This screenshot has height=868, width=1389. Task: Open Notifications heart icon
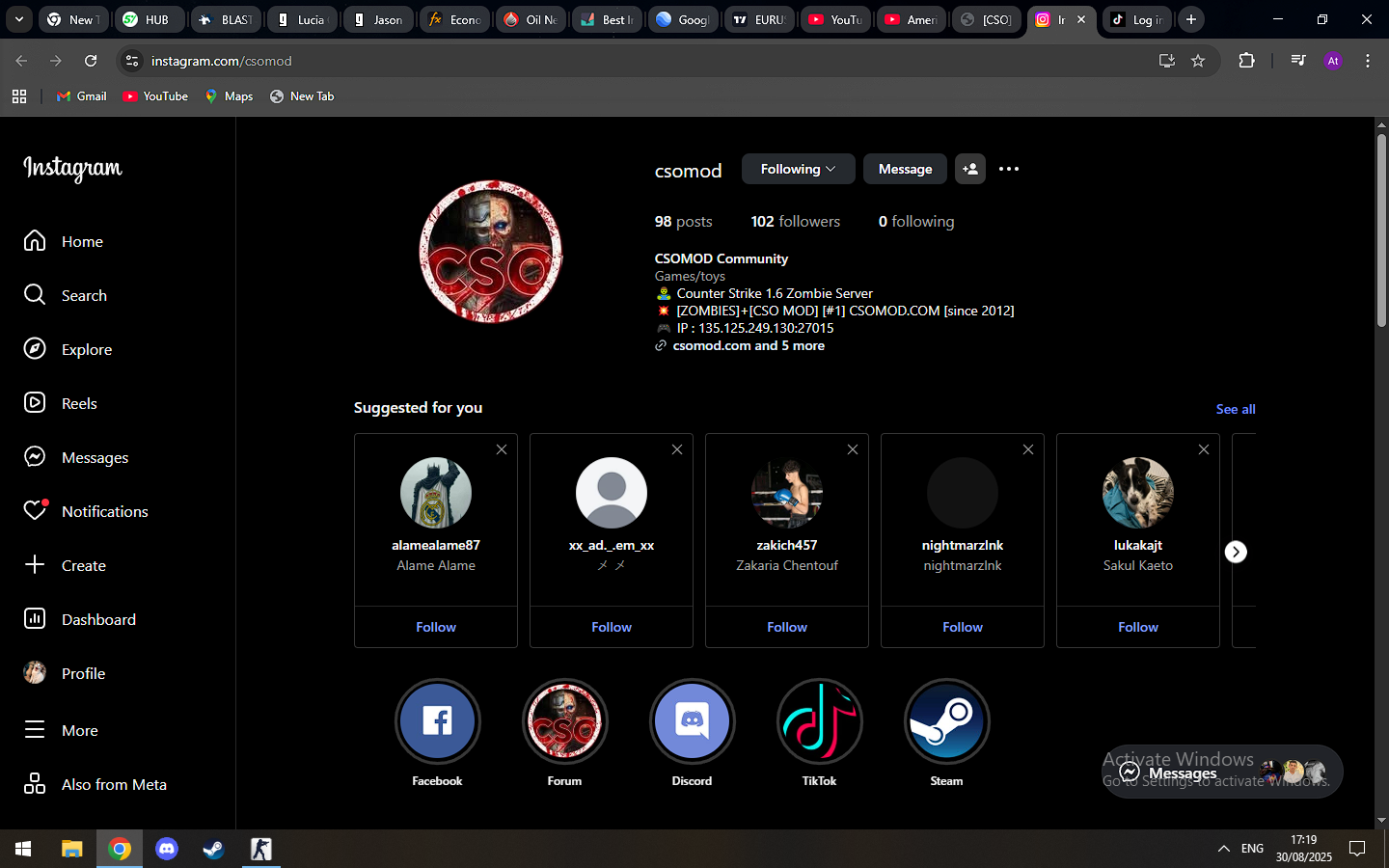(x=36, y=510)
